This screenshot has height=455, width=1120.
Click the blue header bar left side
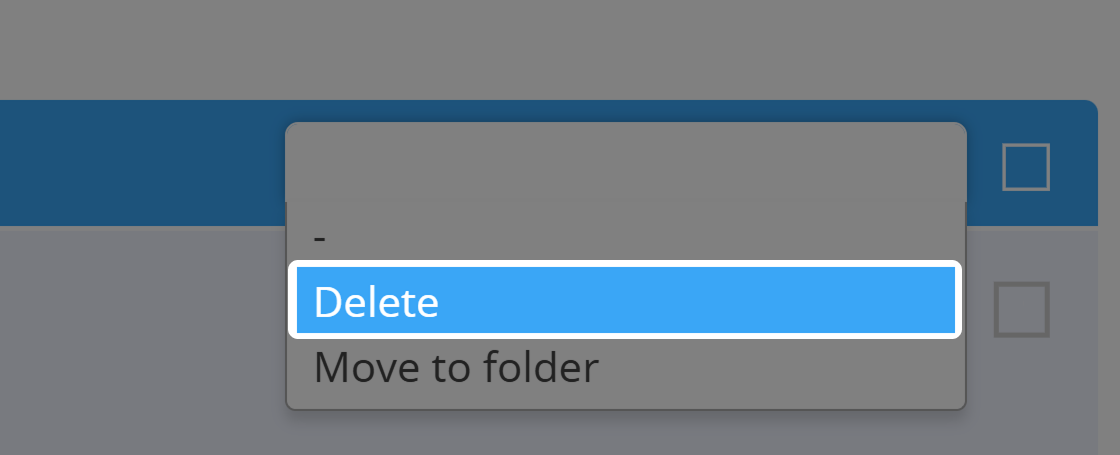point(130,162)
